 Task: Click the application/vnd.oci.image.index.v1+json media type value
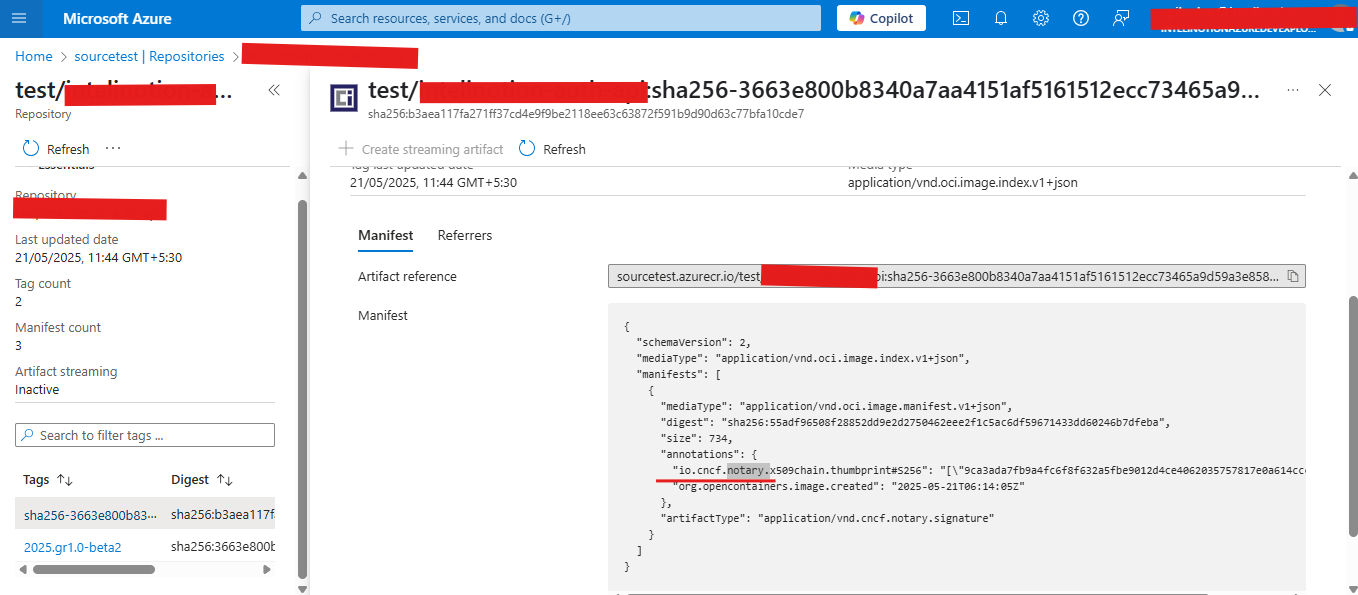click(x=962, y=182)
